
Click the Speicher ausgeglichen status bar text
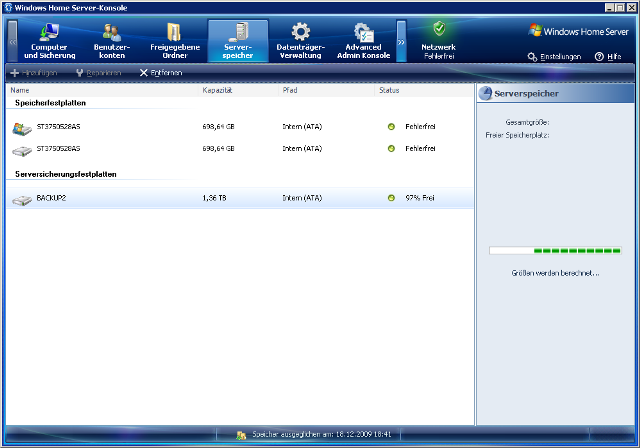pos(322,435)
